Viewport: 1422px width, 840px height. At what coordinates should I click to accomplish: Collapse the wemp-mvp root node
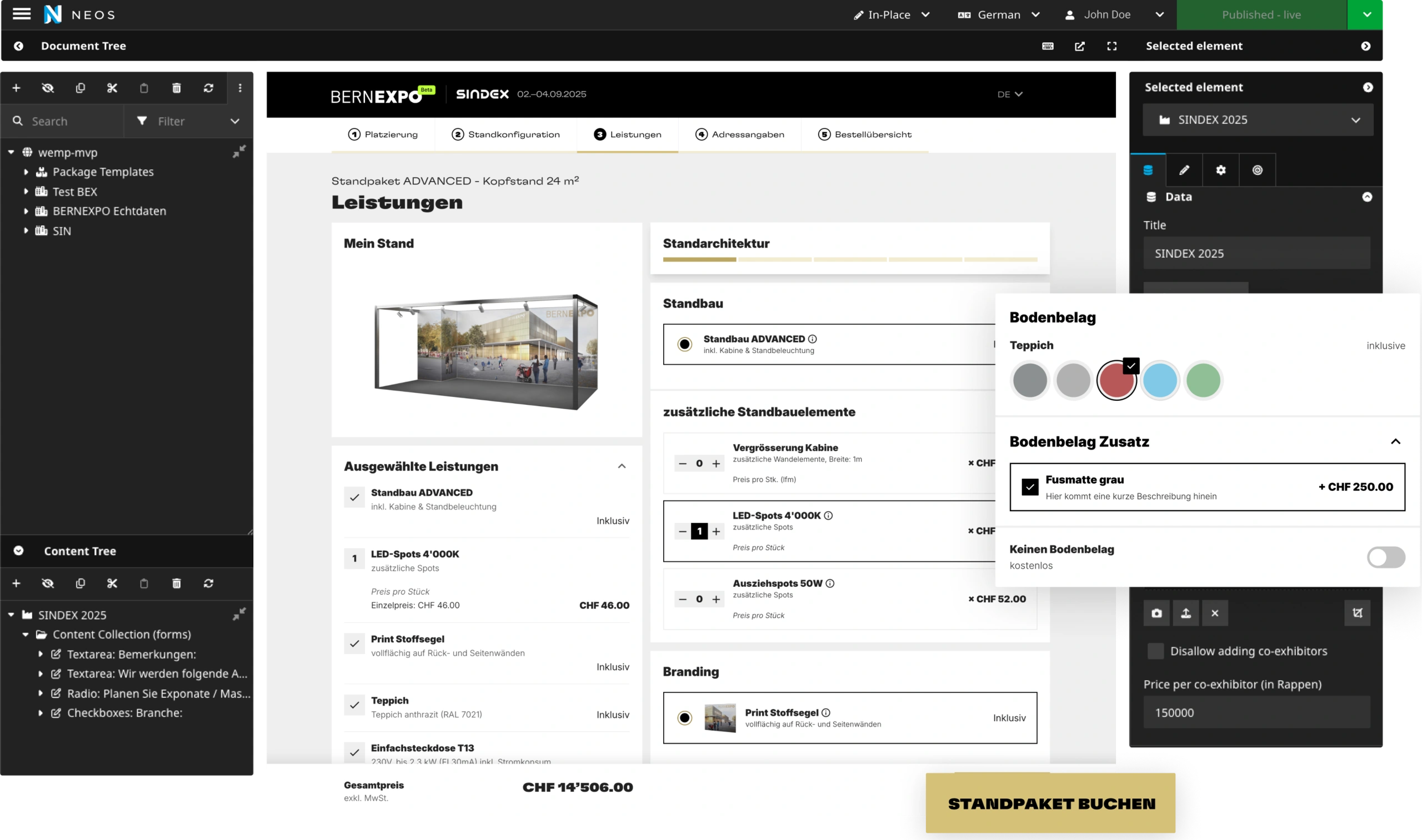11,152
